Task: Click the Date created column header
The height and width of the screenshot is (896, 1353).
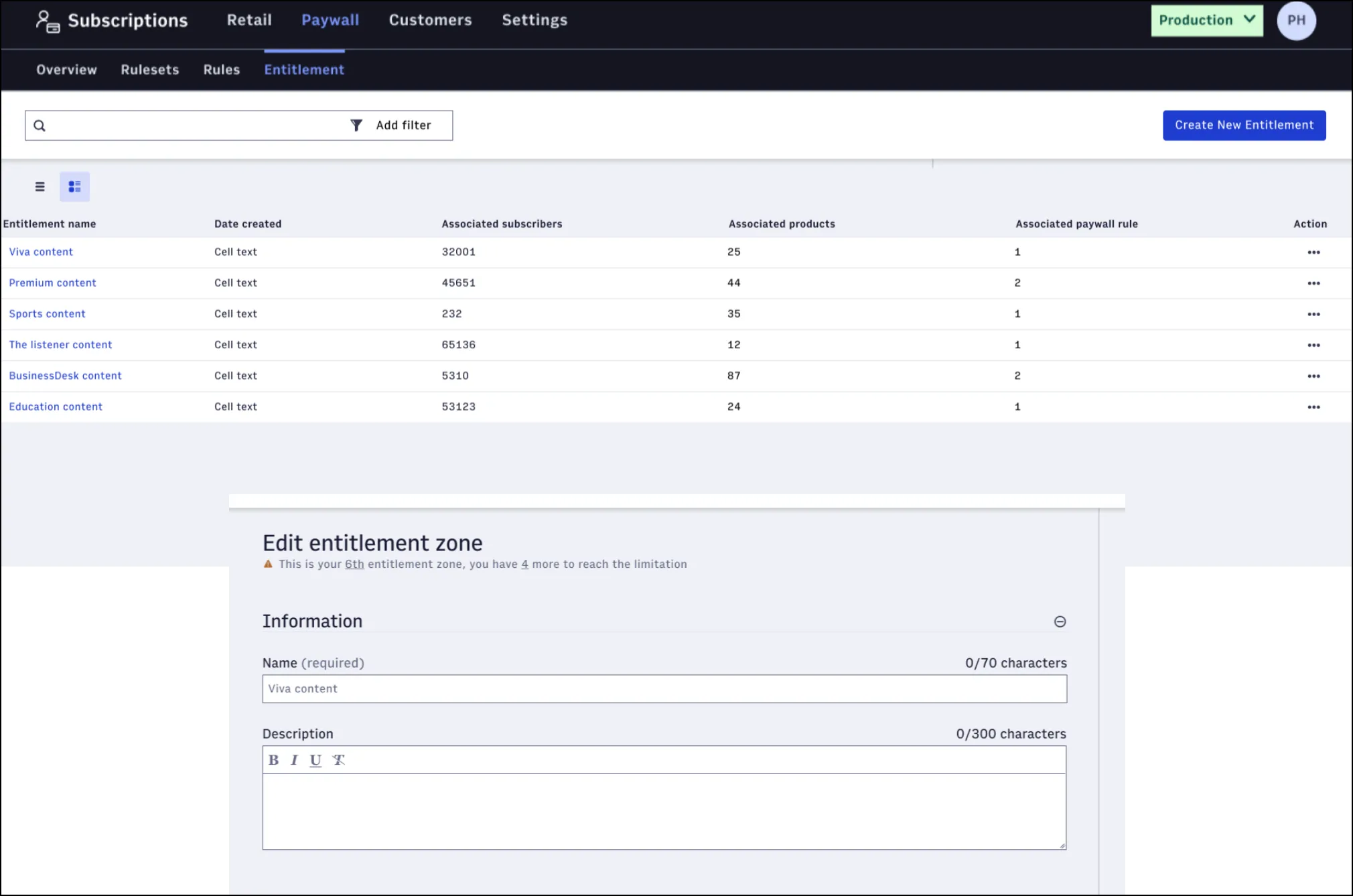Action: (248, 224)
